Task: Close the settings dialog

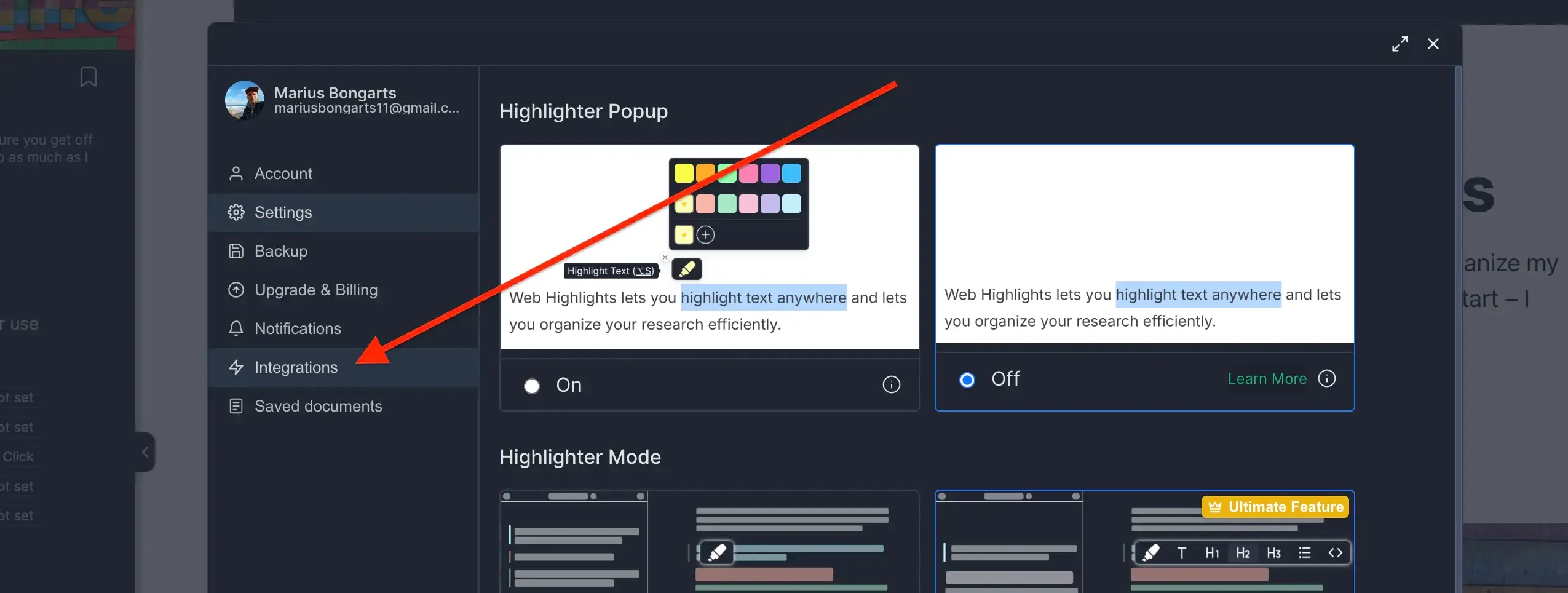Action: (1433, 44)
